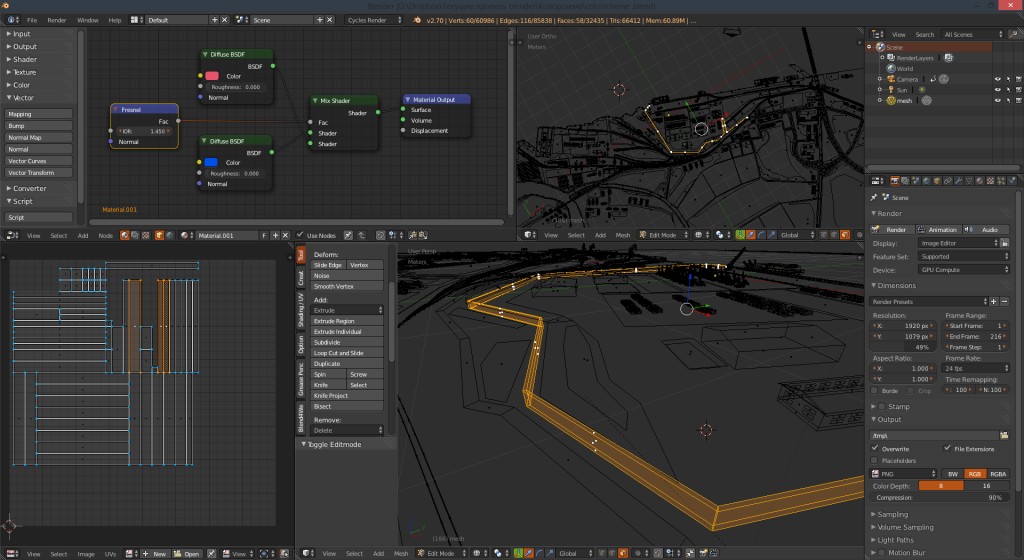Enable the Placeholders checkbox

(875, 460)
